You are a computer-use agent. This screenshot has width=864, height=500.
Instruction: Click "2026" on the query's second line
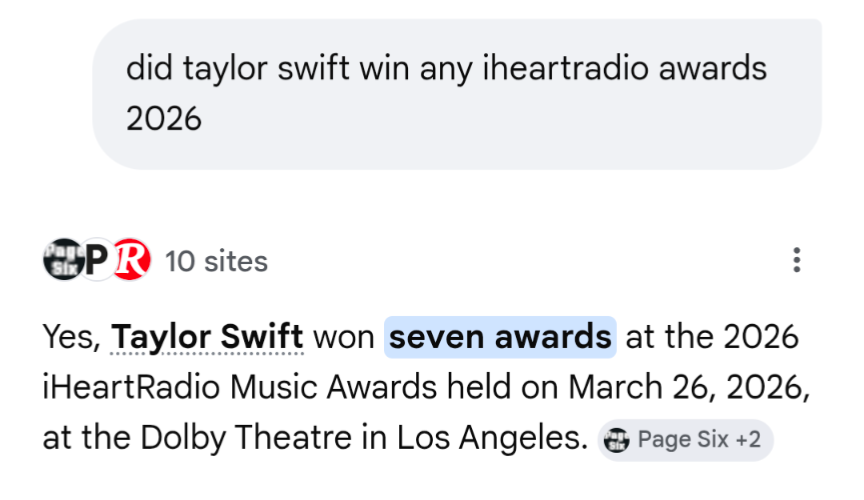coord(164,119)
